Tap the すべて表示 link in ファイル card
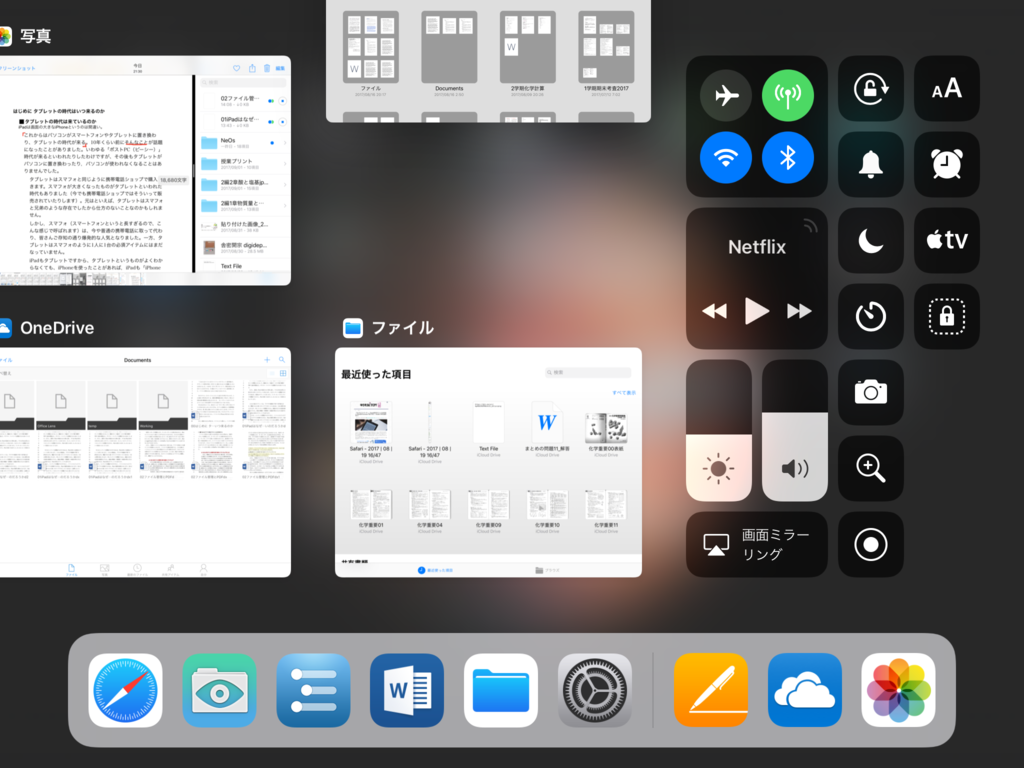 tap(624, 392)
